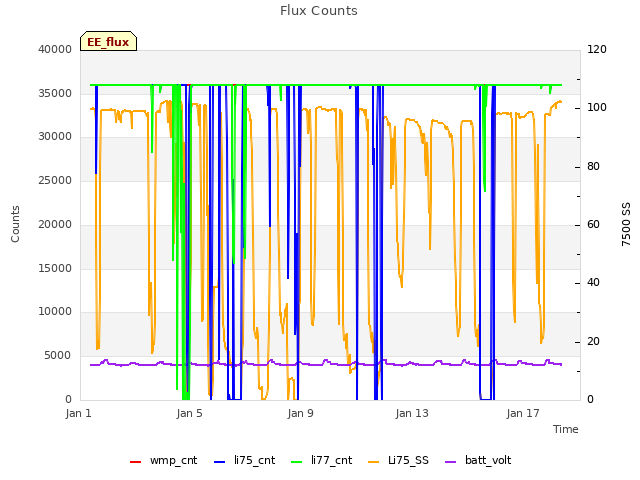Click the 25000 left axis value

pos(55,180)
